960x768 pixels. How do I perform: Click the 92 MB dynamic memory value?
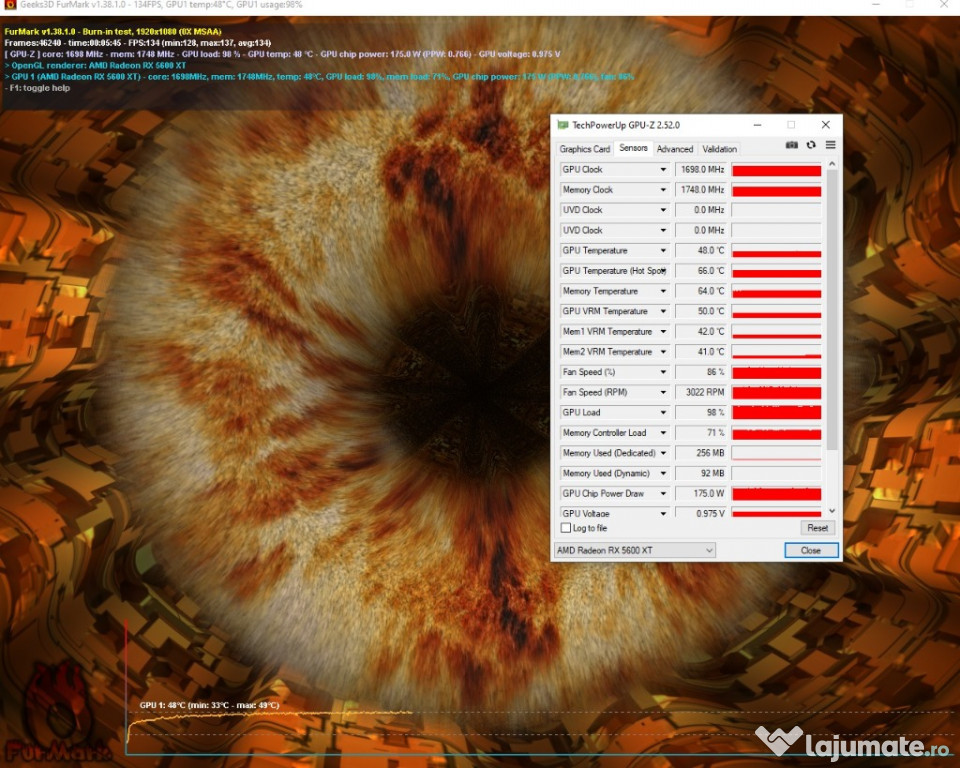pos(701,473)
